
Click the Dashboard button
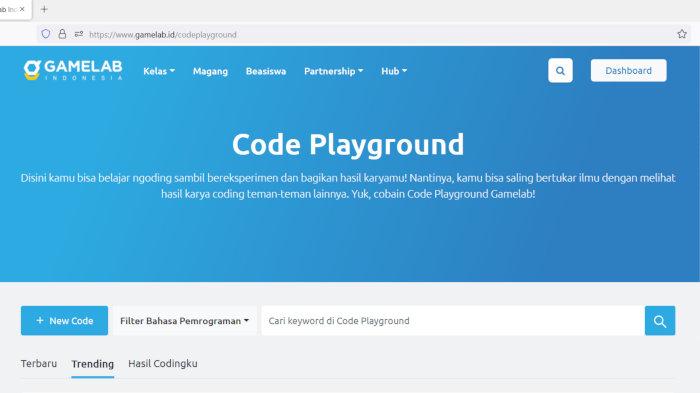[629, 71]
